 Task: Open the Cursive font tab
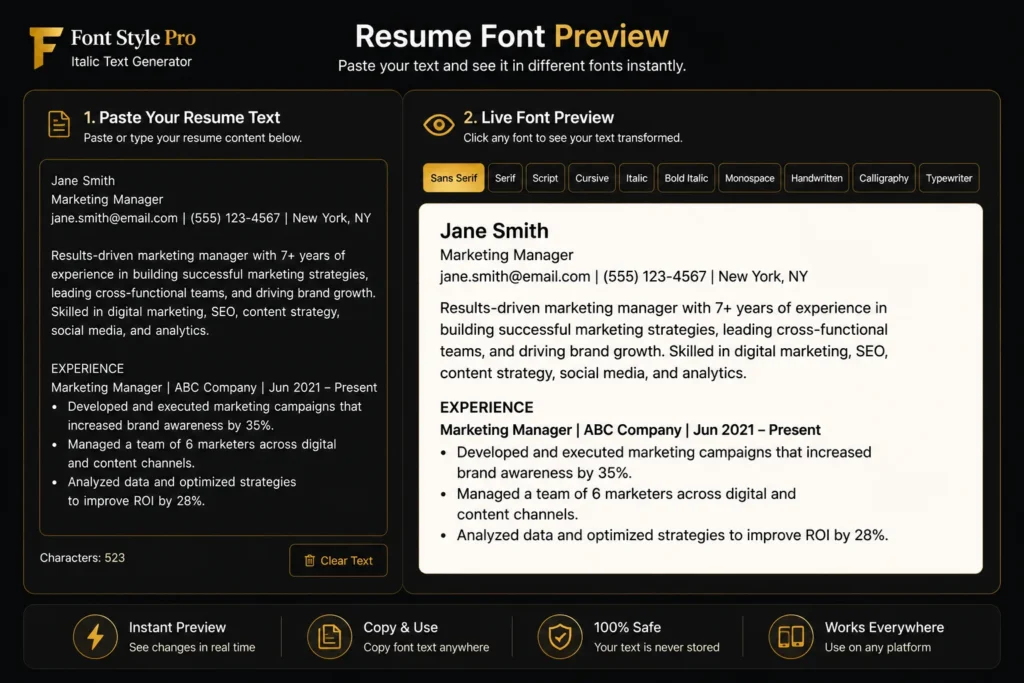(x=592, y=178)
